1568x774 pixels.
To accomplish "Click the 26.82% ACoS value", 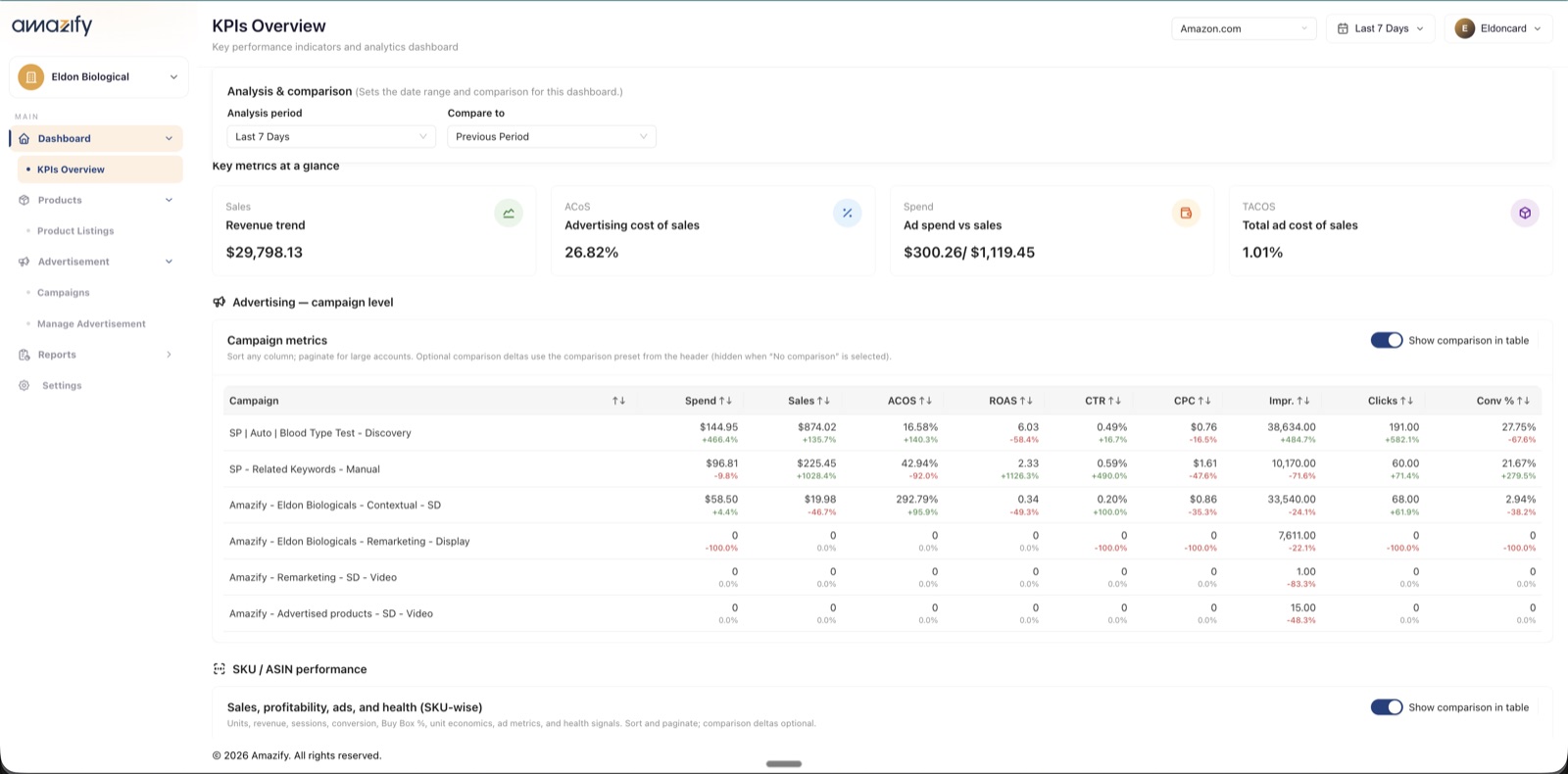I will click(592, 252).
